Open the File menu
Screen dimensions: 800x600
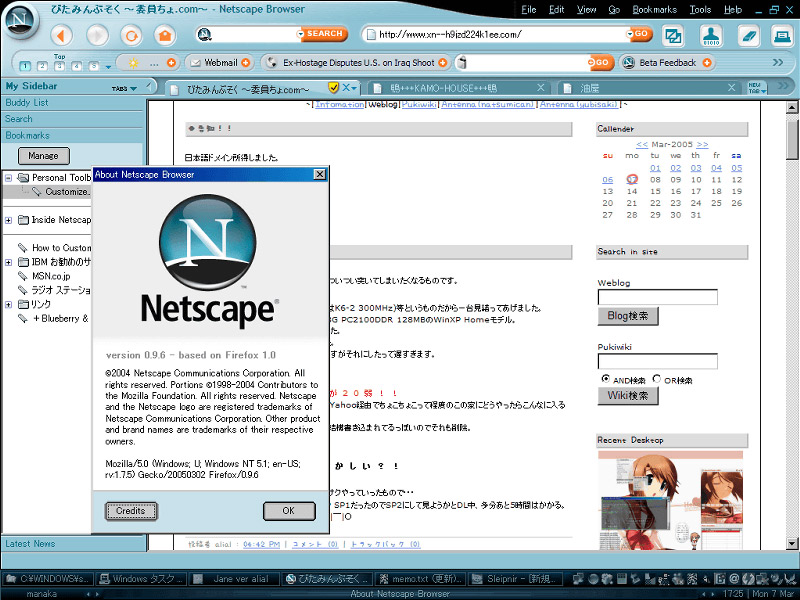[529, 10]
